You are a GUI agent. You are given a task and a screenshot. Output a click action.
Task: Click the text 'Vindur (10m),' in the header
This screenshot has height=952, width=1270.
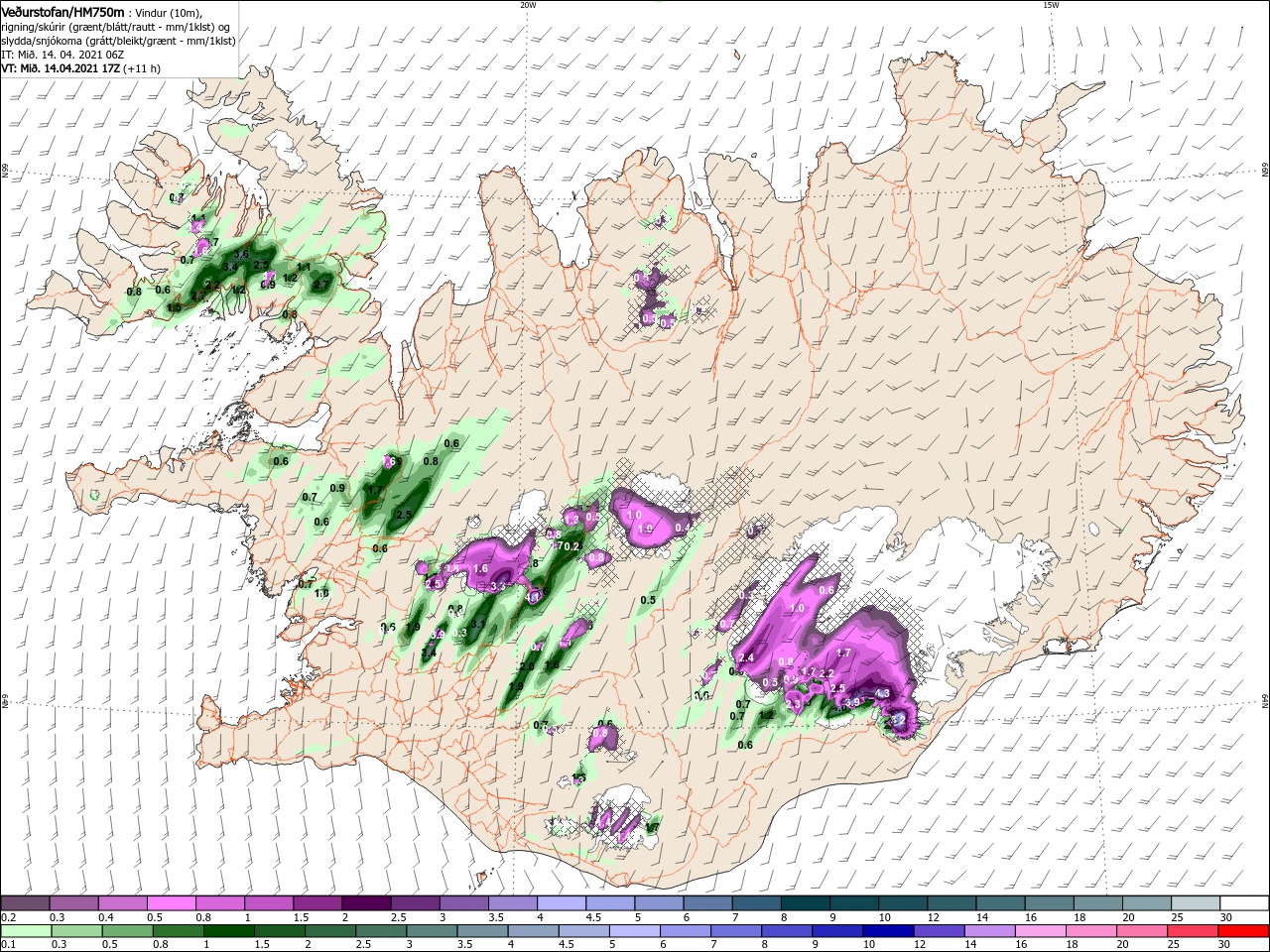click(x=169, y=14)
